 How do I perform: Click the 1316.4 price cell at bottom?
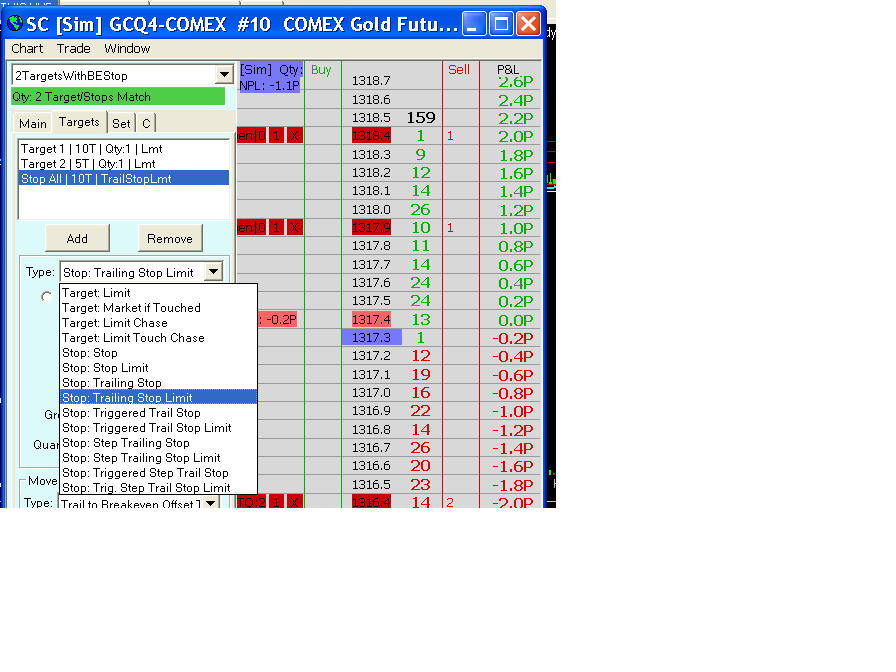coord(371,502)
